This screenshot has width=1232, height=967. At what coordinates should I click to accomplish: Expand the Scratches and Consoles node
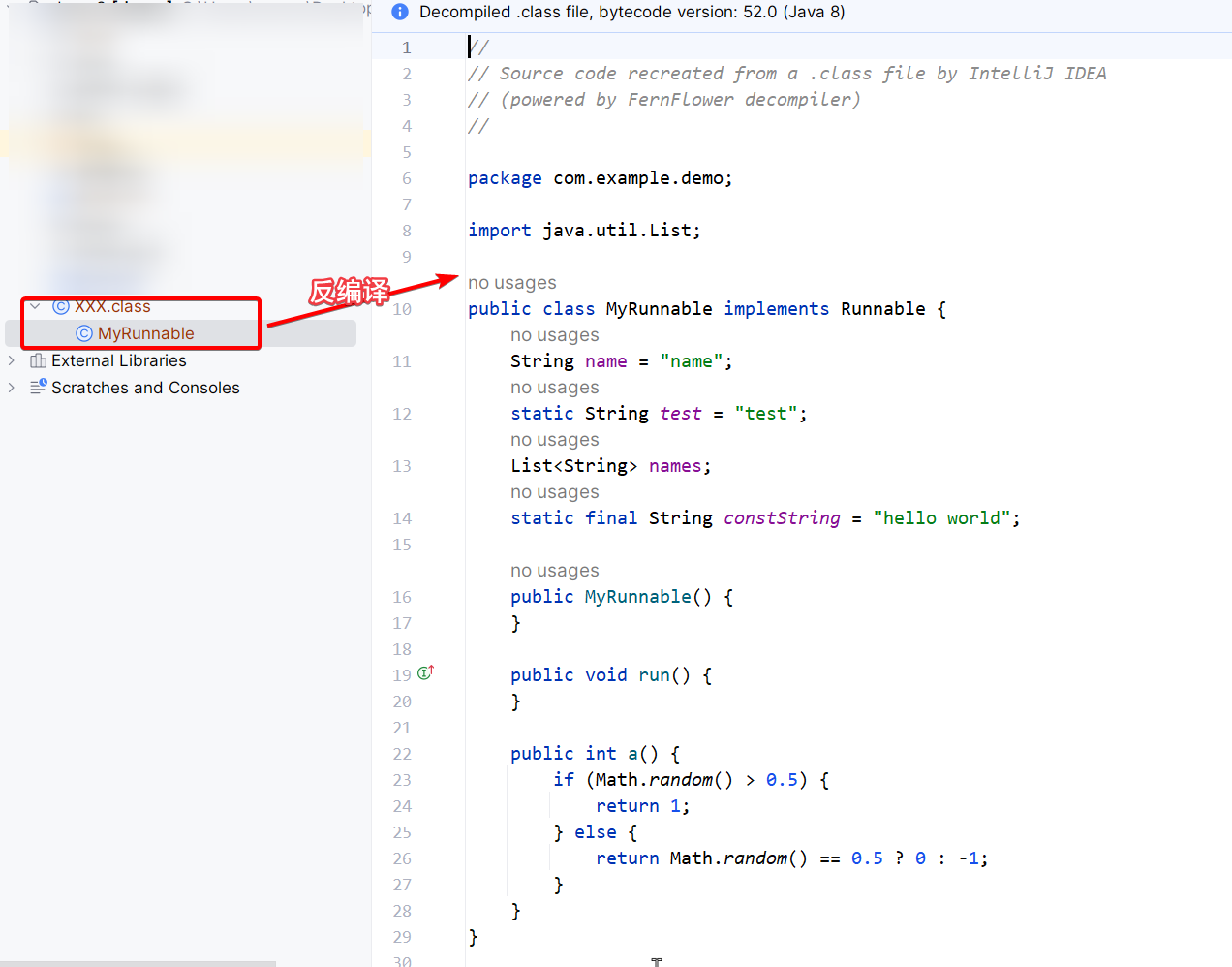12,388
